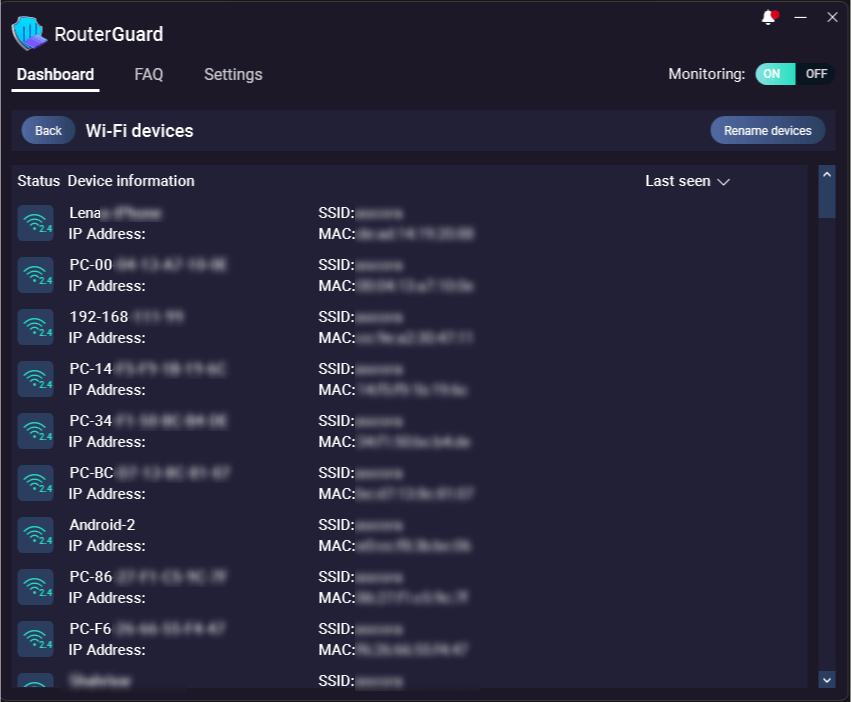This screenshot has width=851, height=702.
Task: Select Wi-Fi icon beside the 192-168 device
Action: pyautogui.click(x=36, y=327)
